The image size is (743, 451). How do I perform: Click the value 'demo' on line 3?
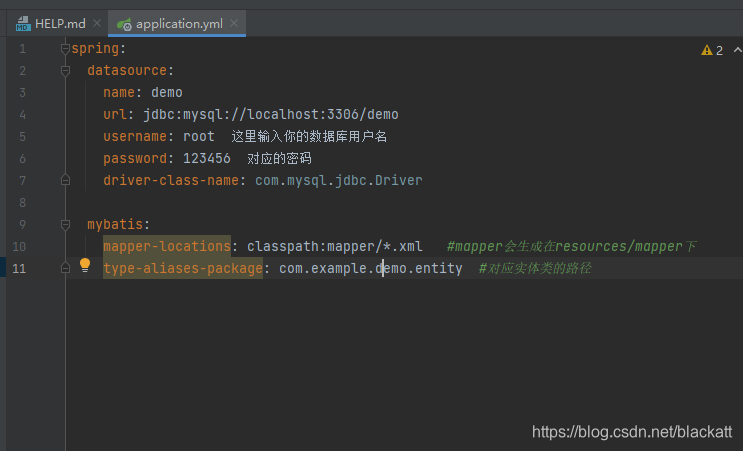tap(167, 92)
